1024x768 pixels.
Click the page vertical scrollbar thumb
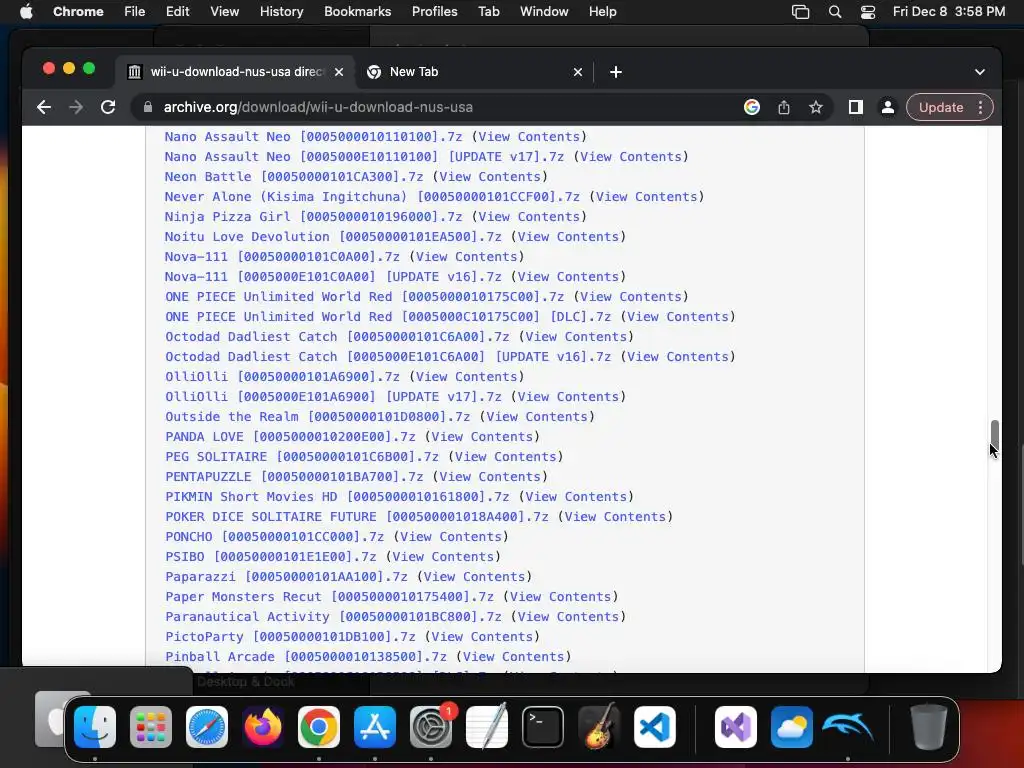coord(995,435)
